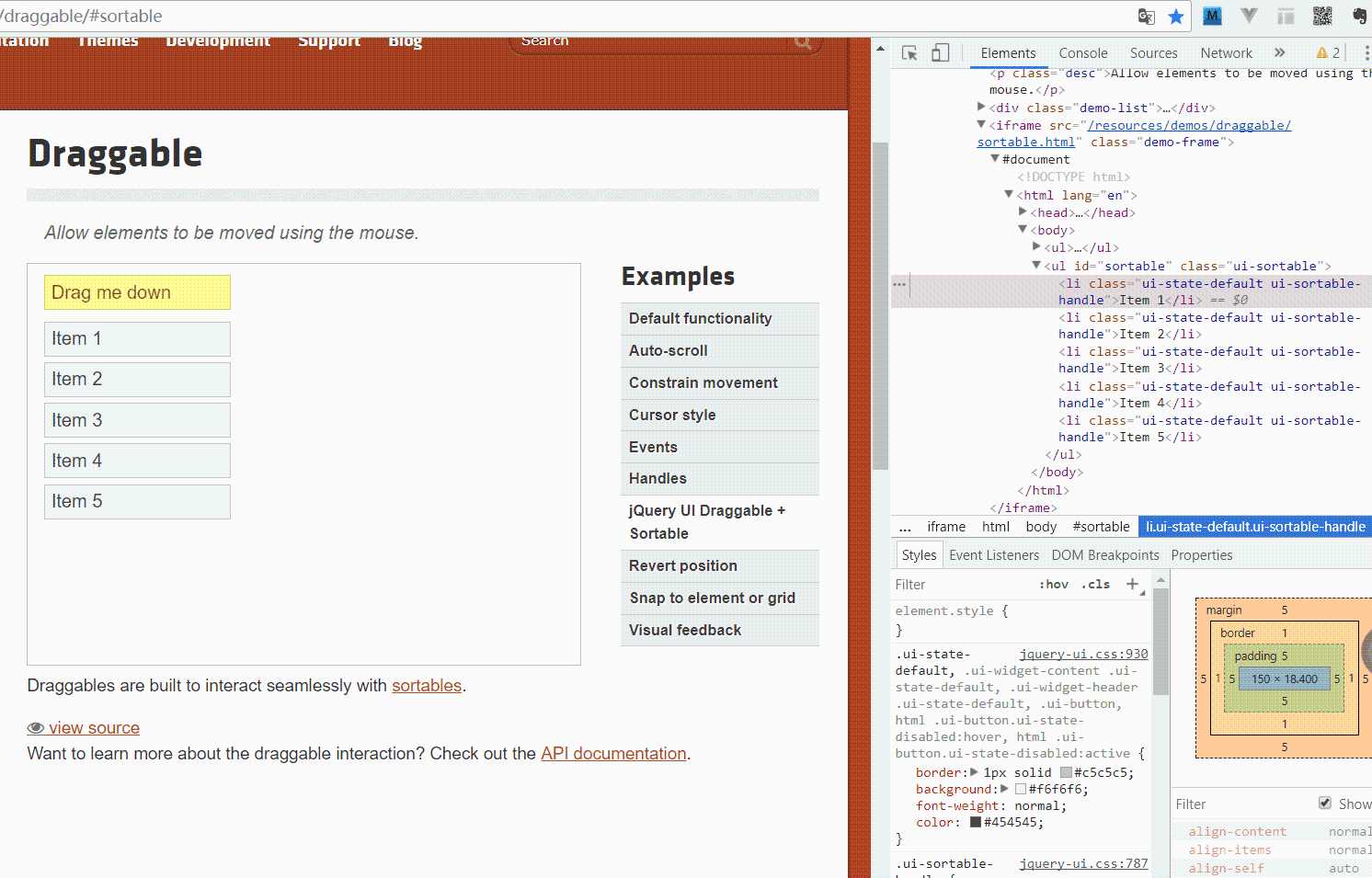Image resolution: width=1372 pixels, height=878 pixels.
Task: Show more DevTools tabs with chevron
Action: (x=1279, y=53)
